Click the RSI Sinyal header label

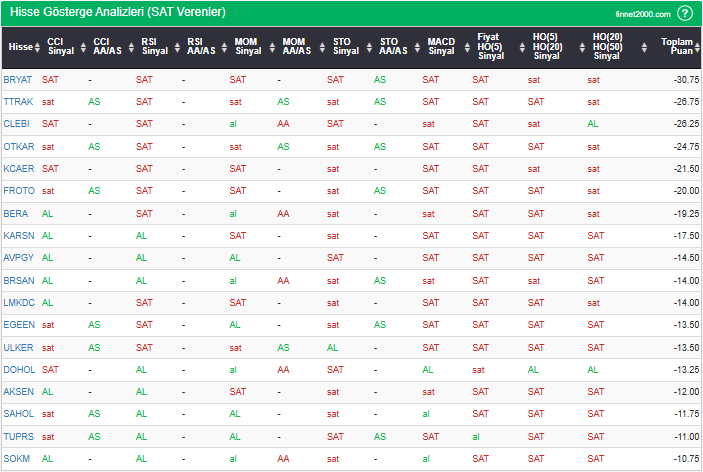(x=155, y=46)
